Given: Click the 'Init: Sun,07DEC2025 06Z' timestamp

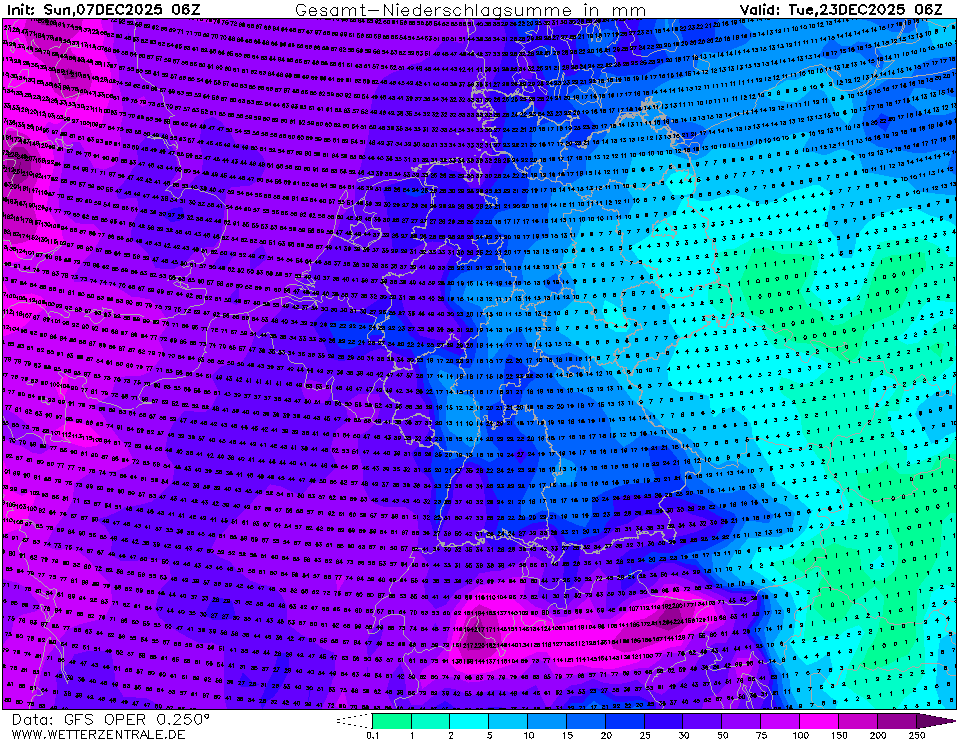Looking at the screenshot, I should click(x=103, y=9).
